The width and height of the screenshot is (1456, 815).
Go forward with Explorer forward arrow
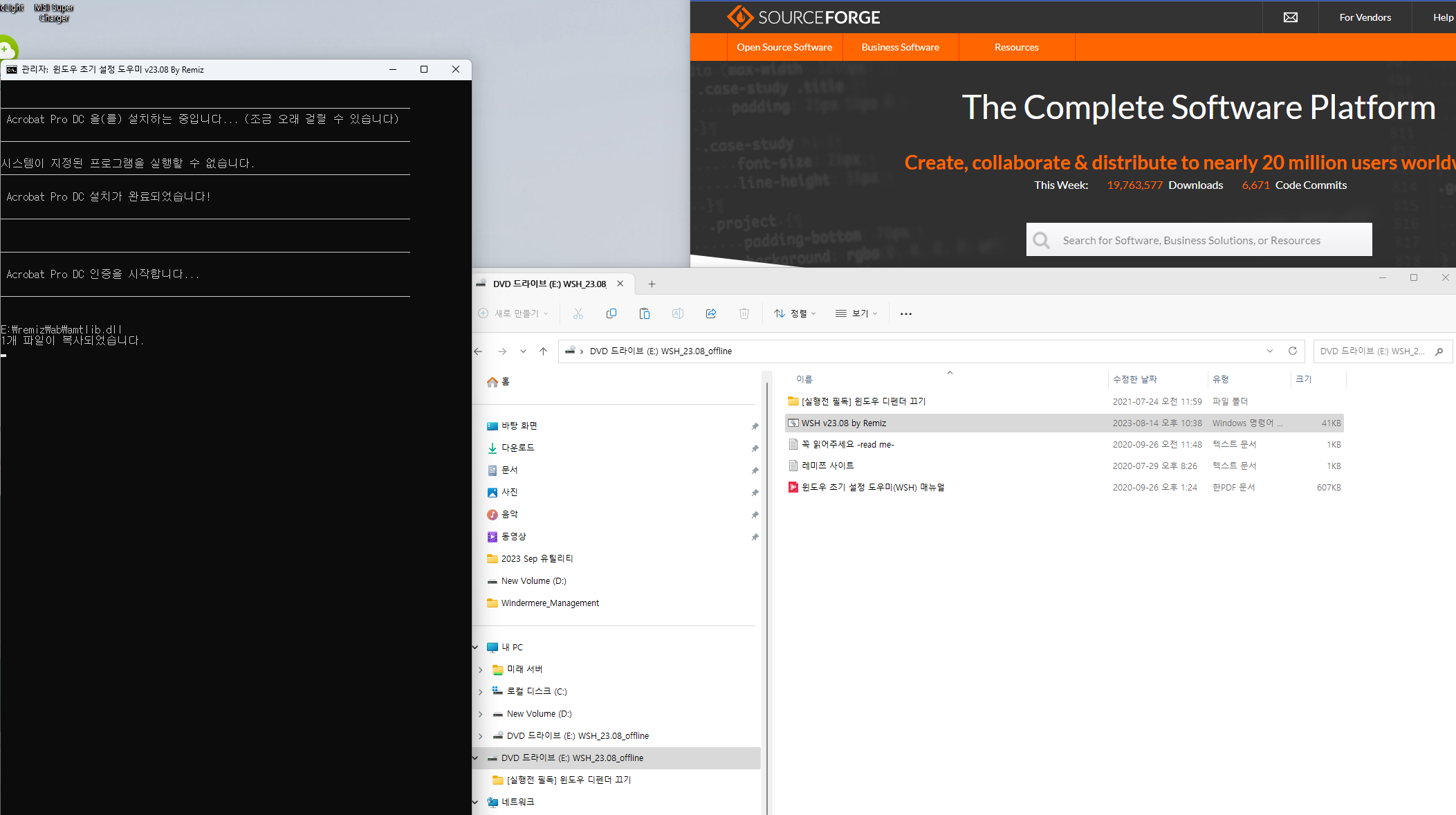tap(502, 351)
